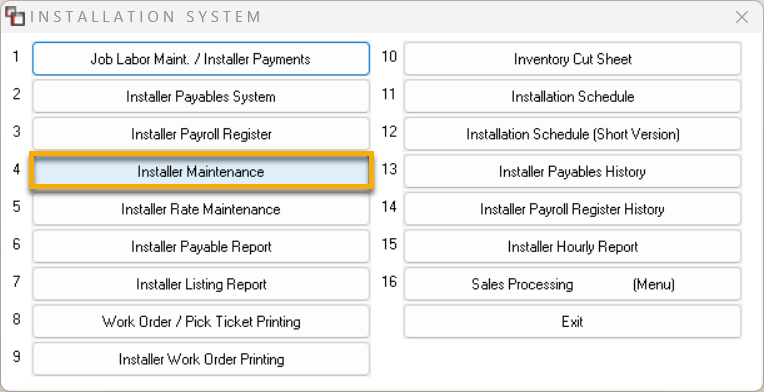Viewport: 764px width, 392px height.
Task: Open the Inventory Cut Sheet
Action: point(573,59)
